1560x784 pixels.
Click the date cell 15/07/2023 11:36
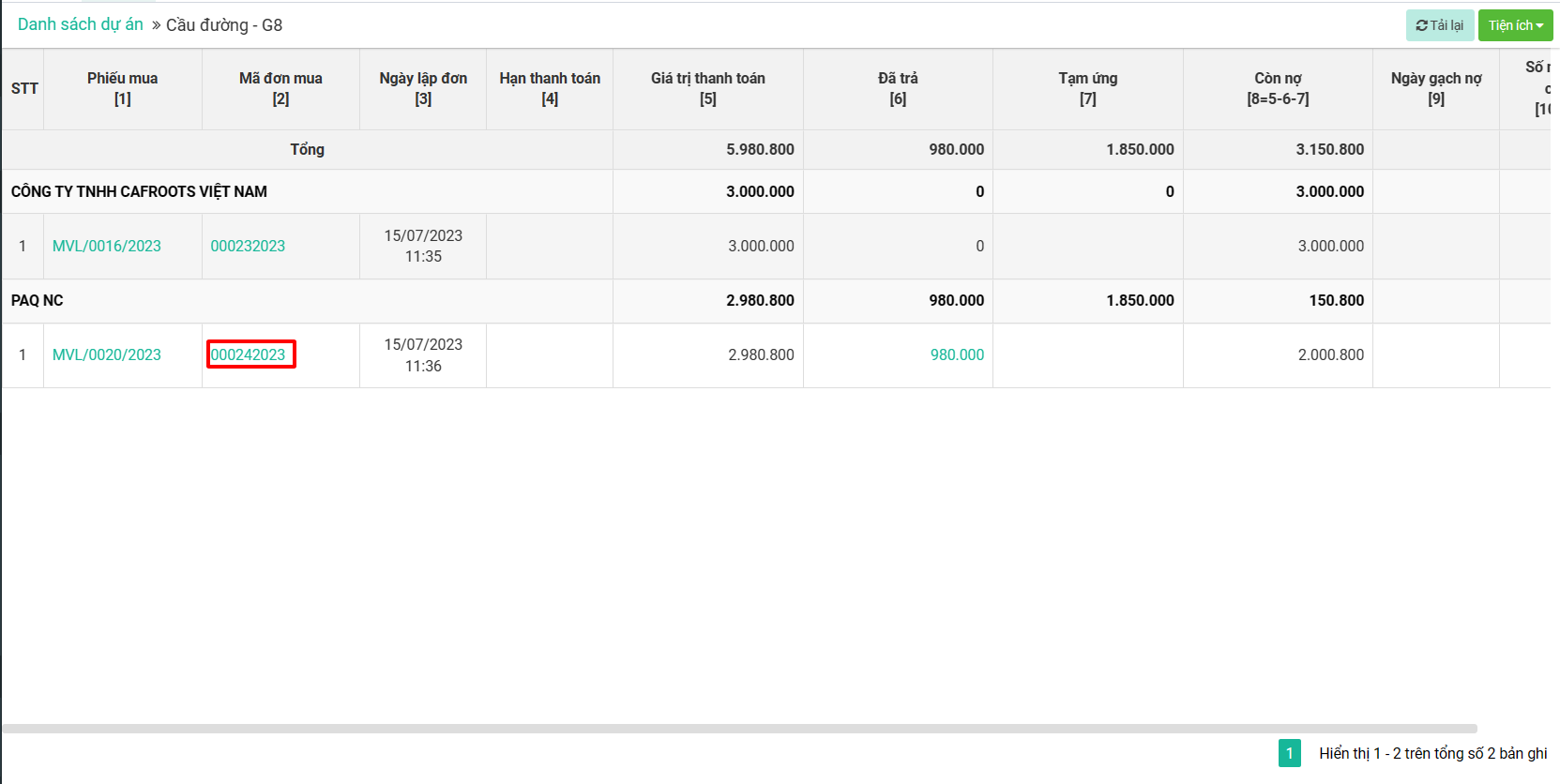pos(423,355)
